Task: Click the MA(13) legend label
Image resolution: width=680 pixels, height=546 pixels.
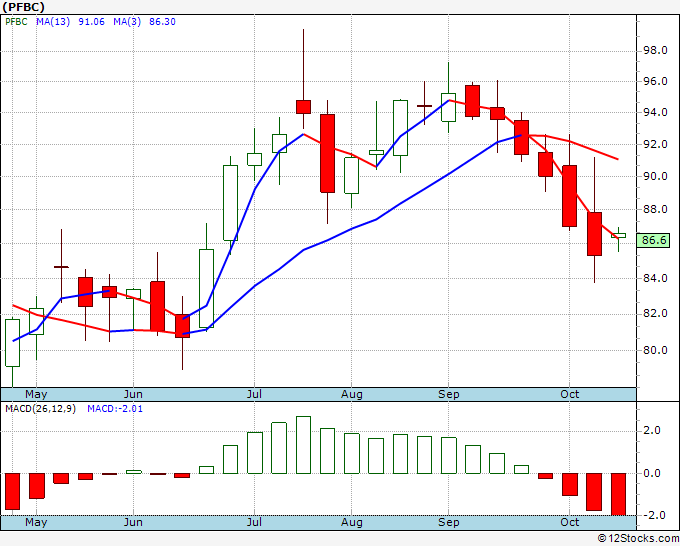Action: (x=53, y=22)
